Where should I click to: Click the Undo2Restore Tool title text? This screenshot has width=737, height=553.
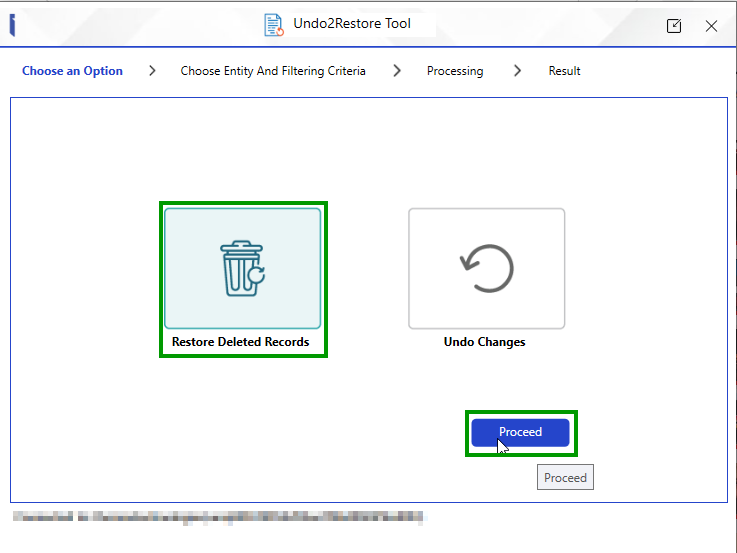[x=352, y=24]
